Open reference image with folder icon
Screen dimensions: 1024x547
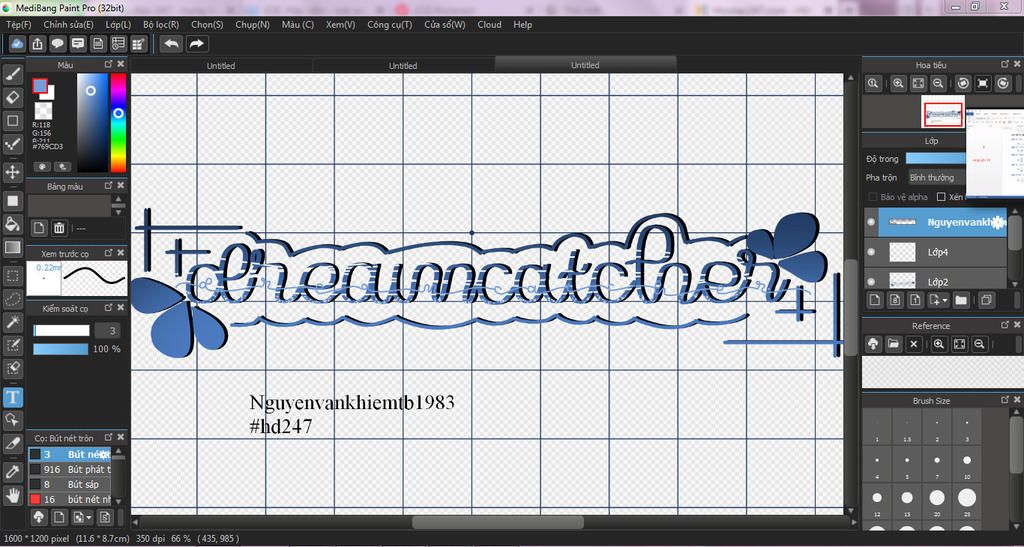coord(893,344)
